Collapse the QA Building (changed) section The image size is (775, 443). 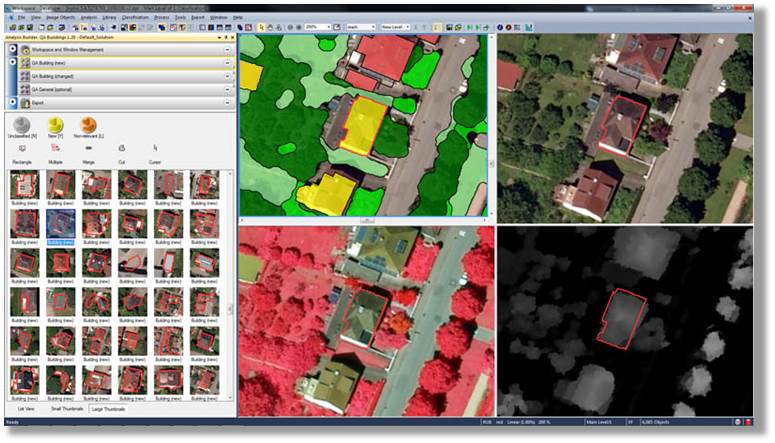point(227,77)
